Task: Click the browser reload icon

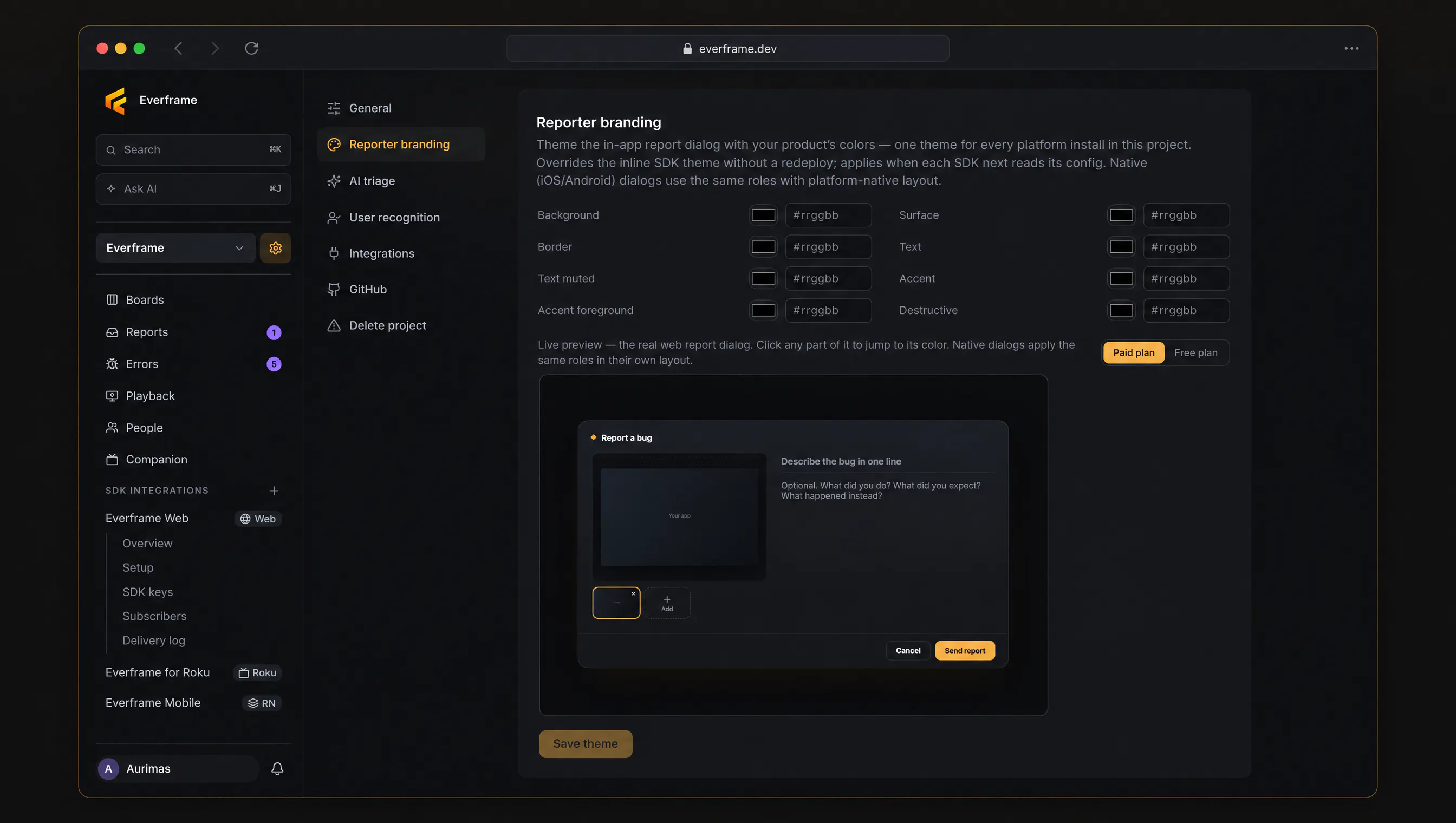Action: click(252, 48)
